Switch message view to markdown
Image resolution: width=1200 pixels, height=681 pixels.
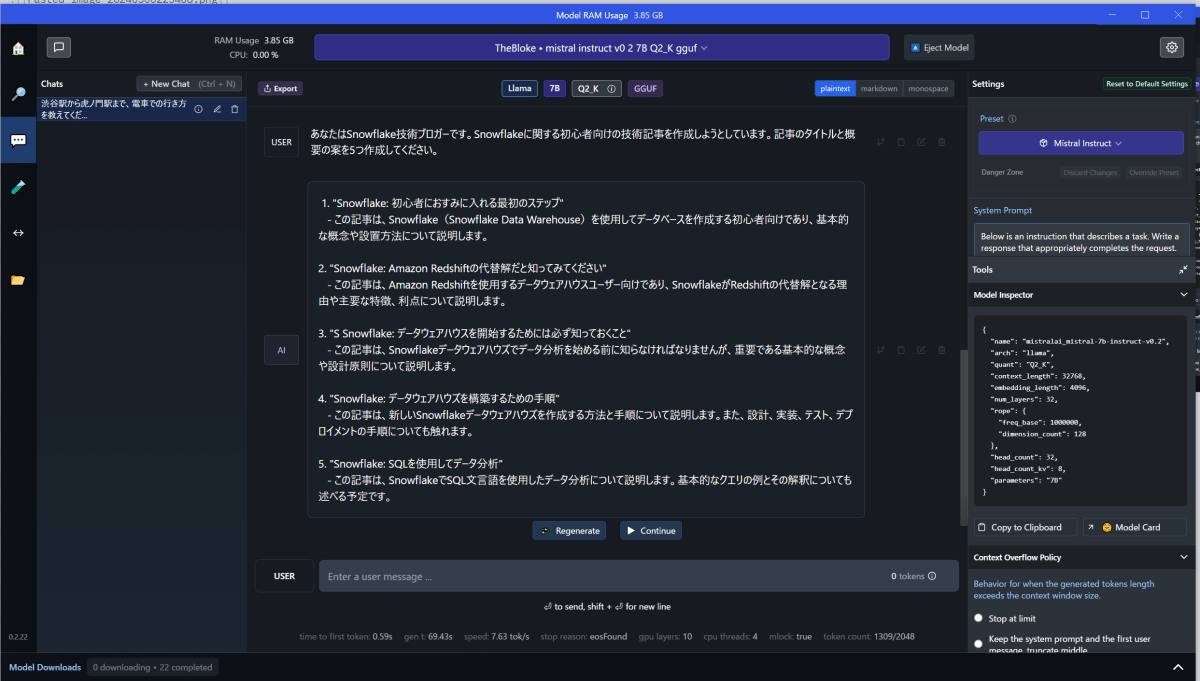click(879, 88)
